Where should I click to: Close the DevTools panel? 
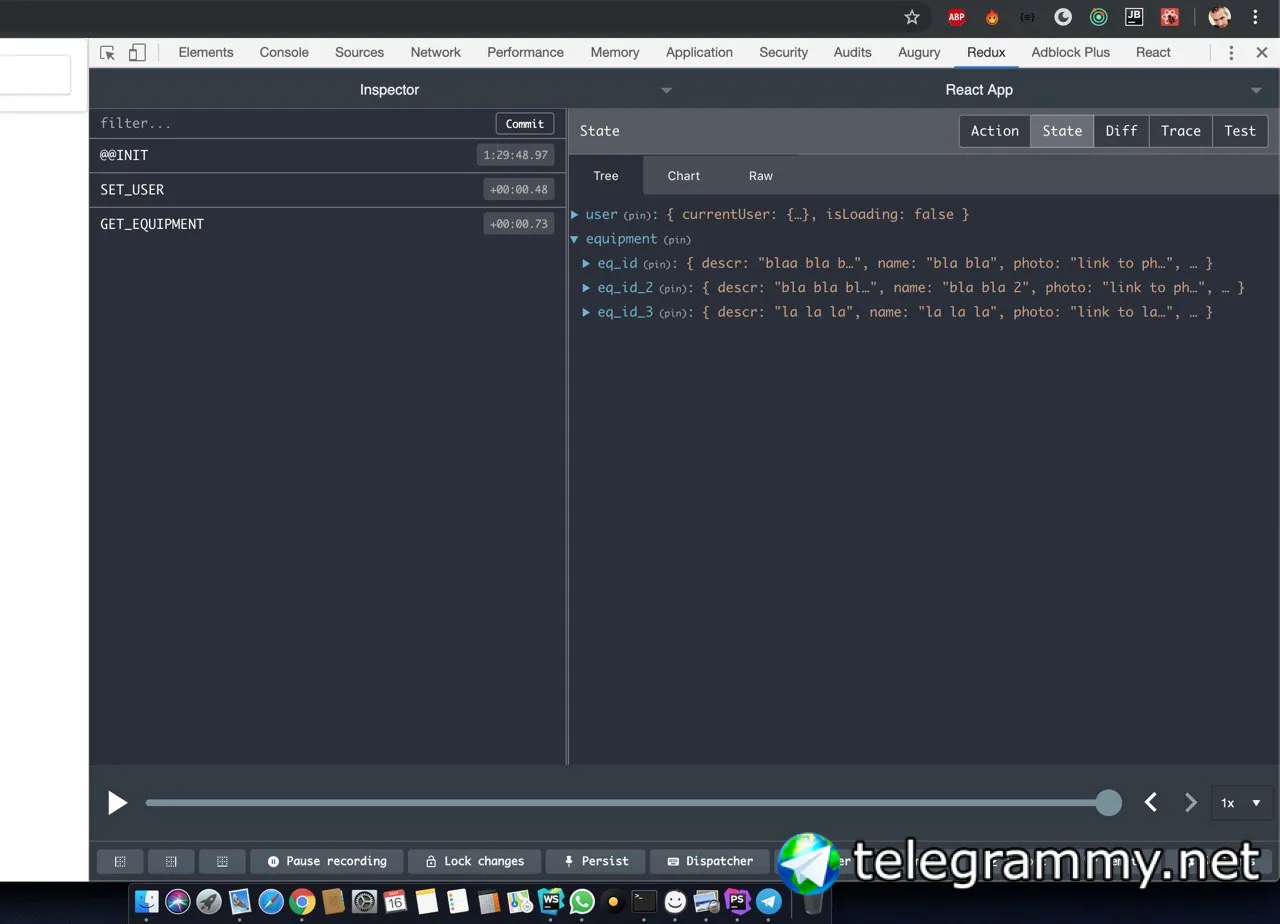(1261, 53)
